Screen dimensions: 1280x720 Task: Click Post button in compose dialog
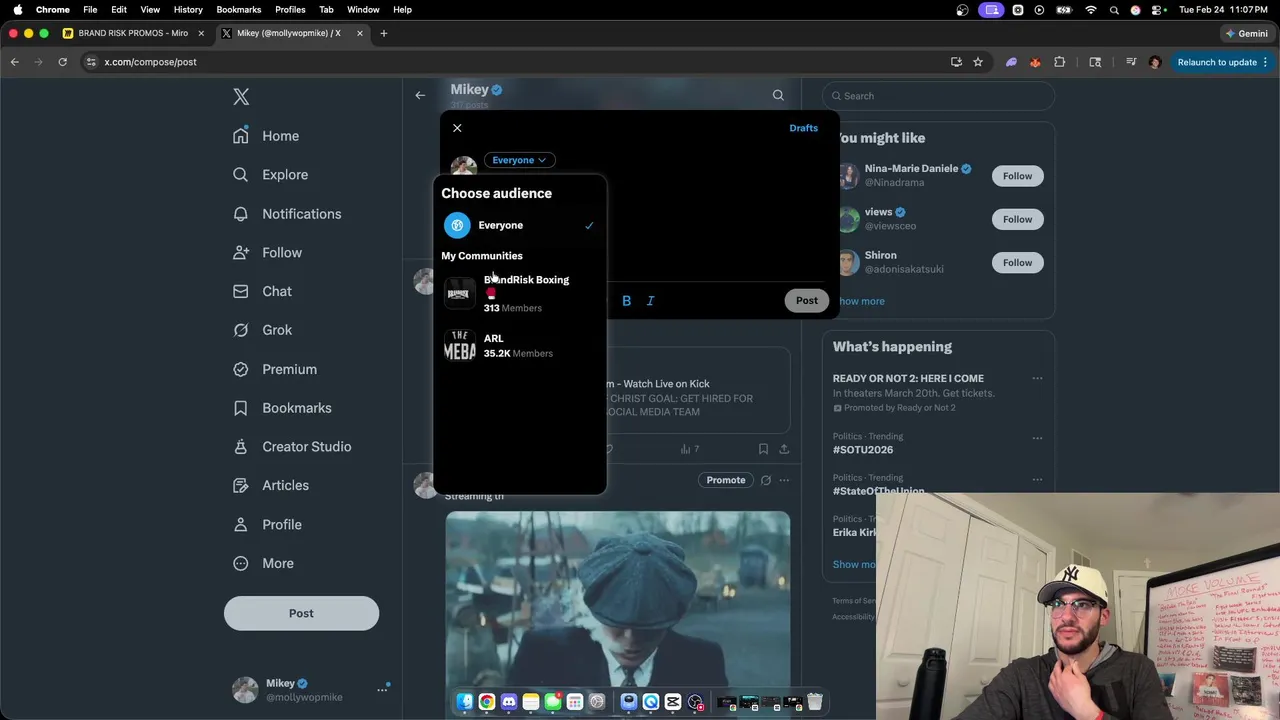tap(806, 300)
